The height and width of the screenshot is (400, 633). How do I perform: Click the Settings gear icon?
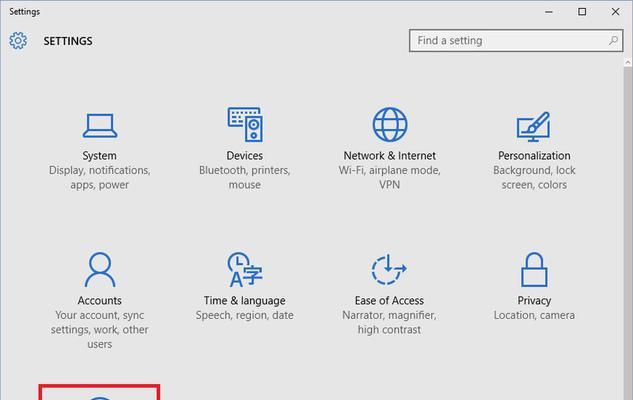18,41
